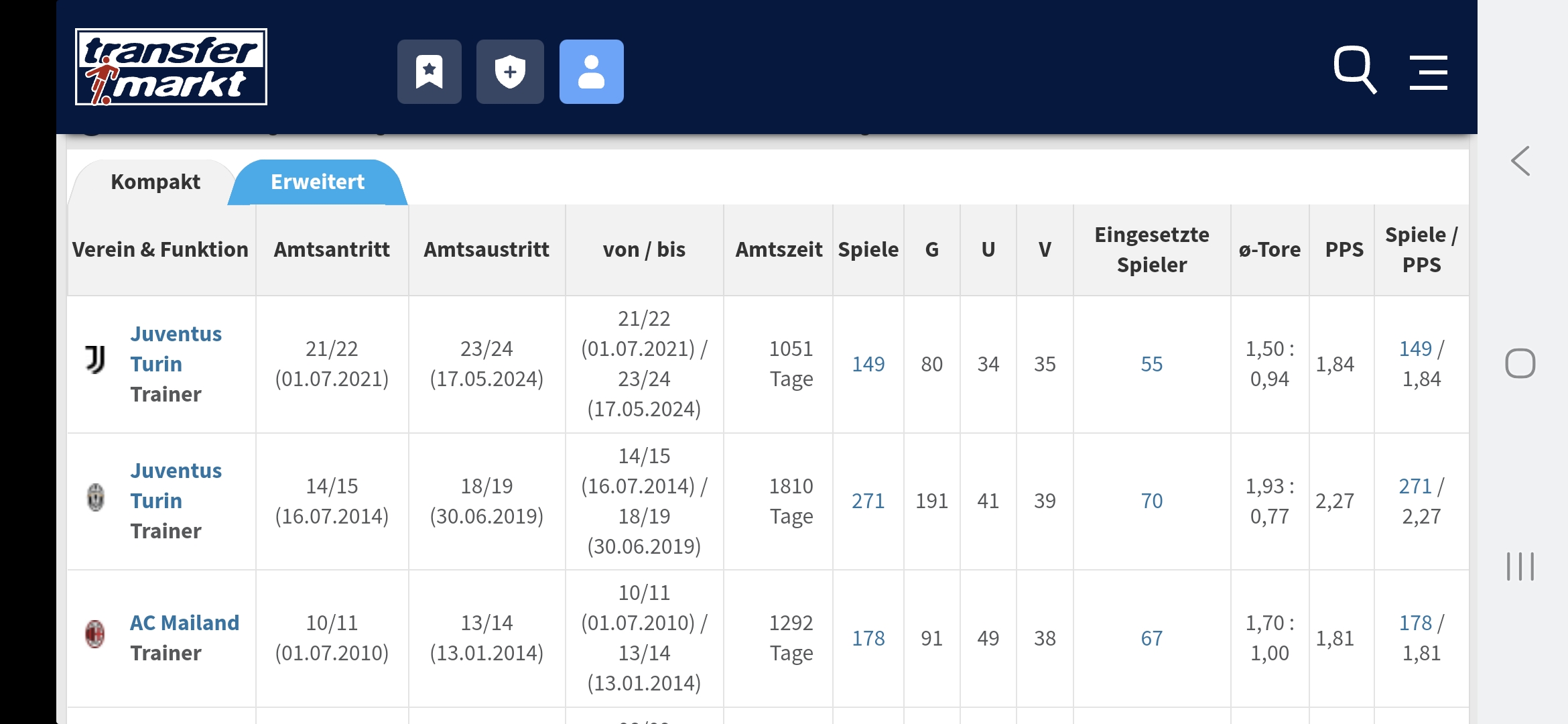Open the search magnifier
Image resolution: width=1568 pixels, height=724 pixels.
point(1354,70)
